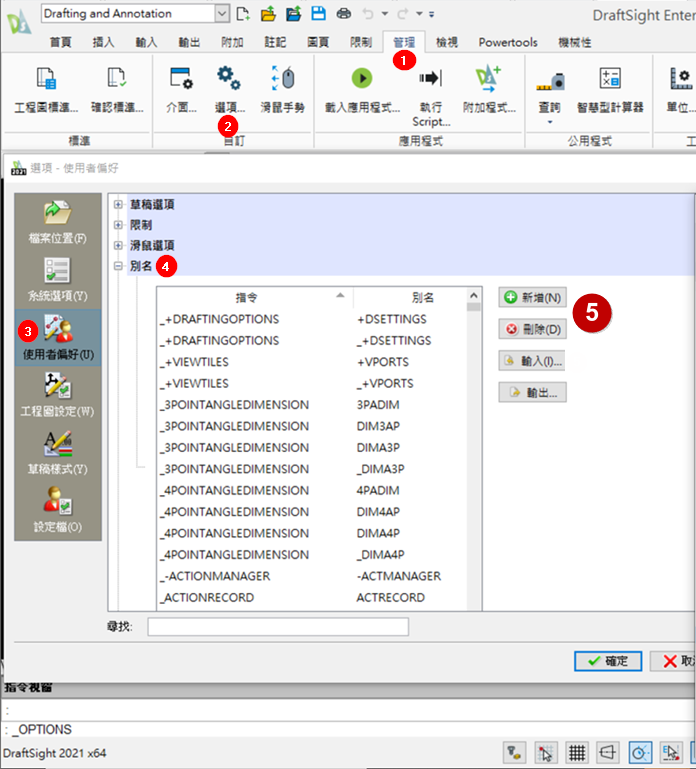
Task: Toggle the grid display status bar icon
Action: pos(577,752)
